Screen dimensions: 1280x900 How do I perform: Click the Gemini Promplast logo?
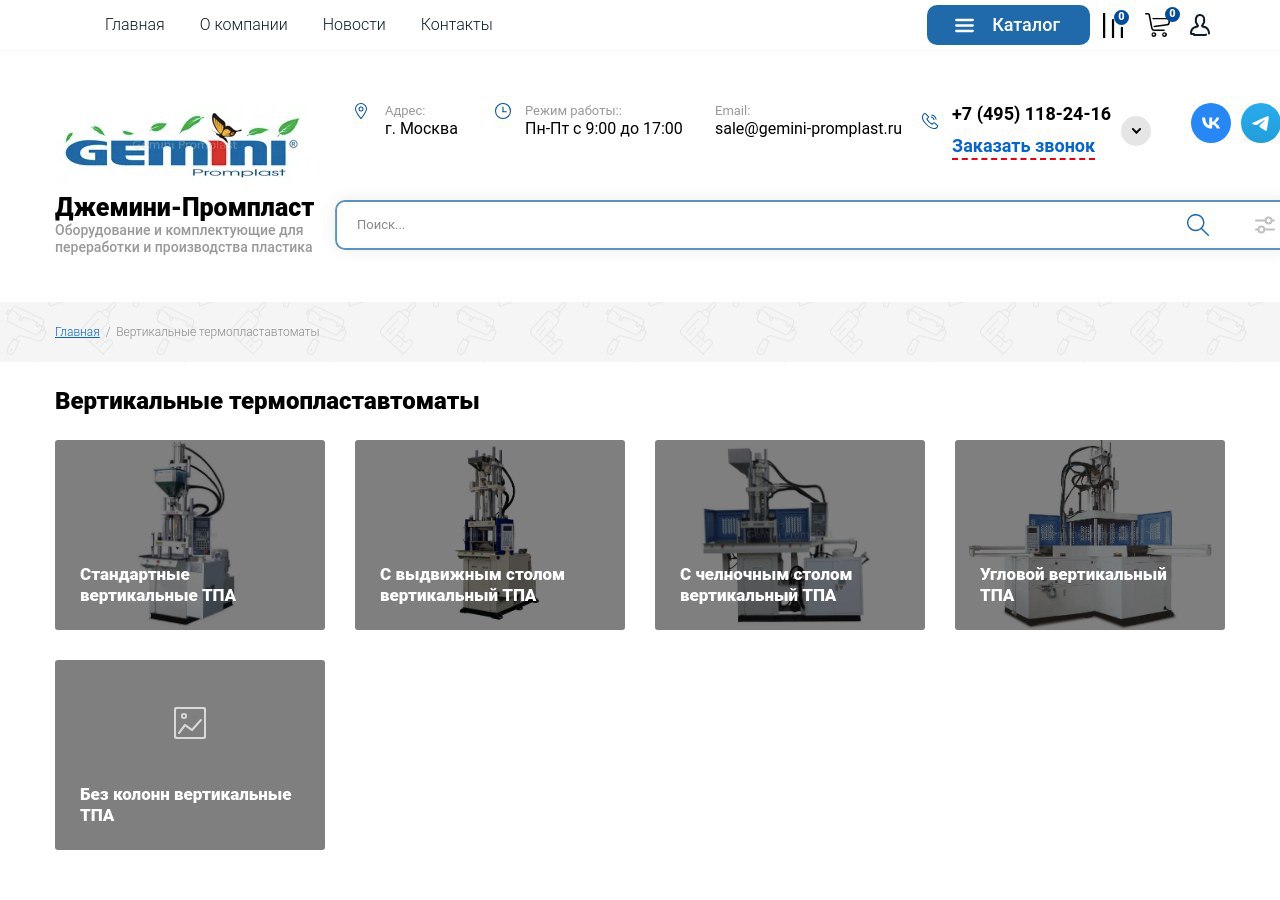pos(182,145)
